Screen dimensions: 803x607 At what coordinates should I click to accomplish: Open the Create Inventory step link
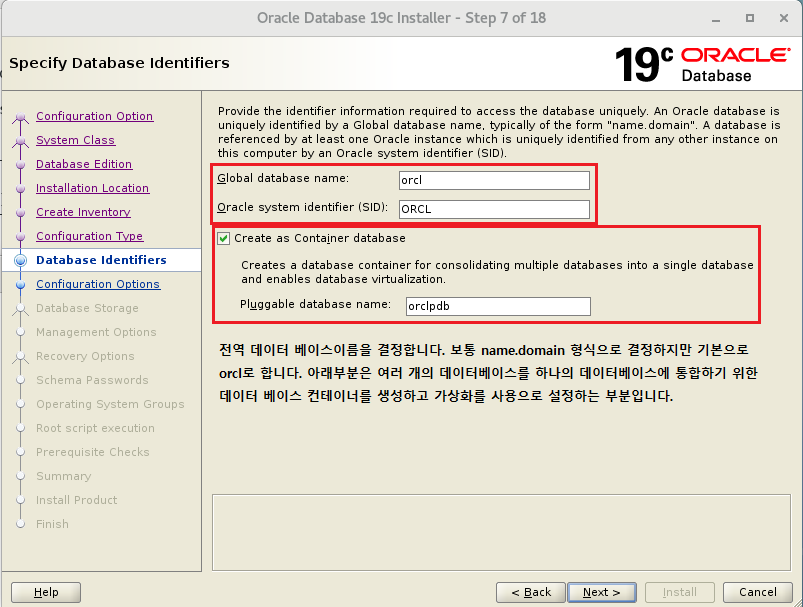click(x=83, y=212)
